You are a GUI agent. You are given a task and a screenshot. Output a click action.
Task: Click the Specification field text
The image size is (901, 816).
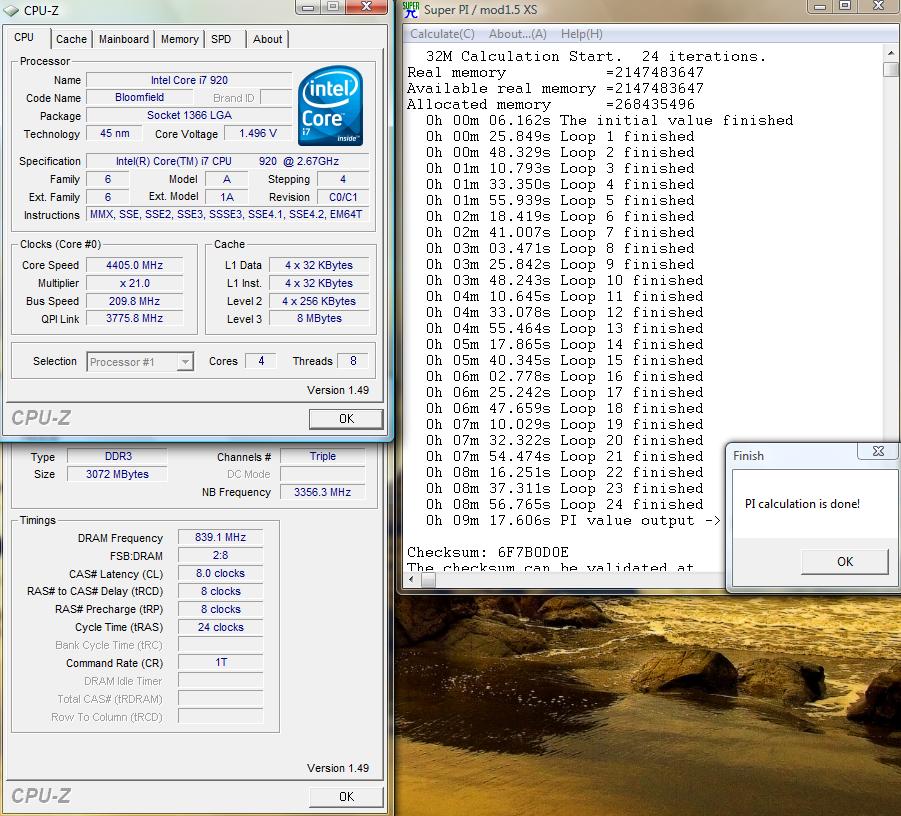pos(228,161)
